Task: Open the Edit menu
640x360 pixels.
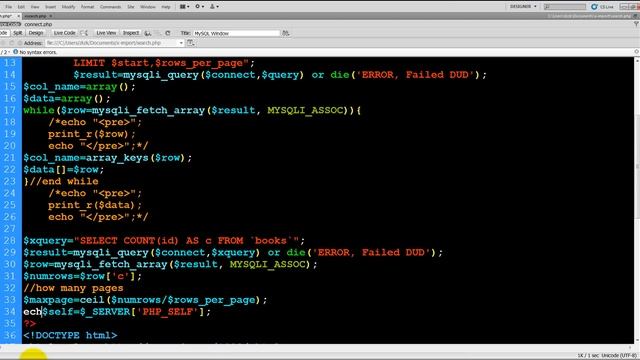Action: [x=21, y=7]
